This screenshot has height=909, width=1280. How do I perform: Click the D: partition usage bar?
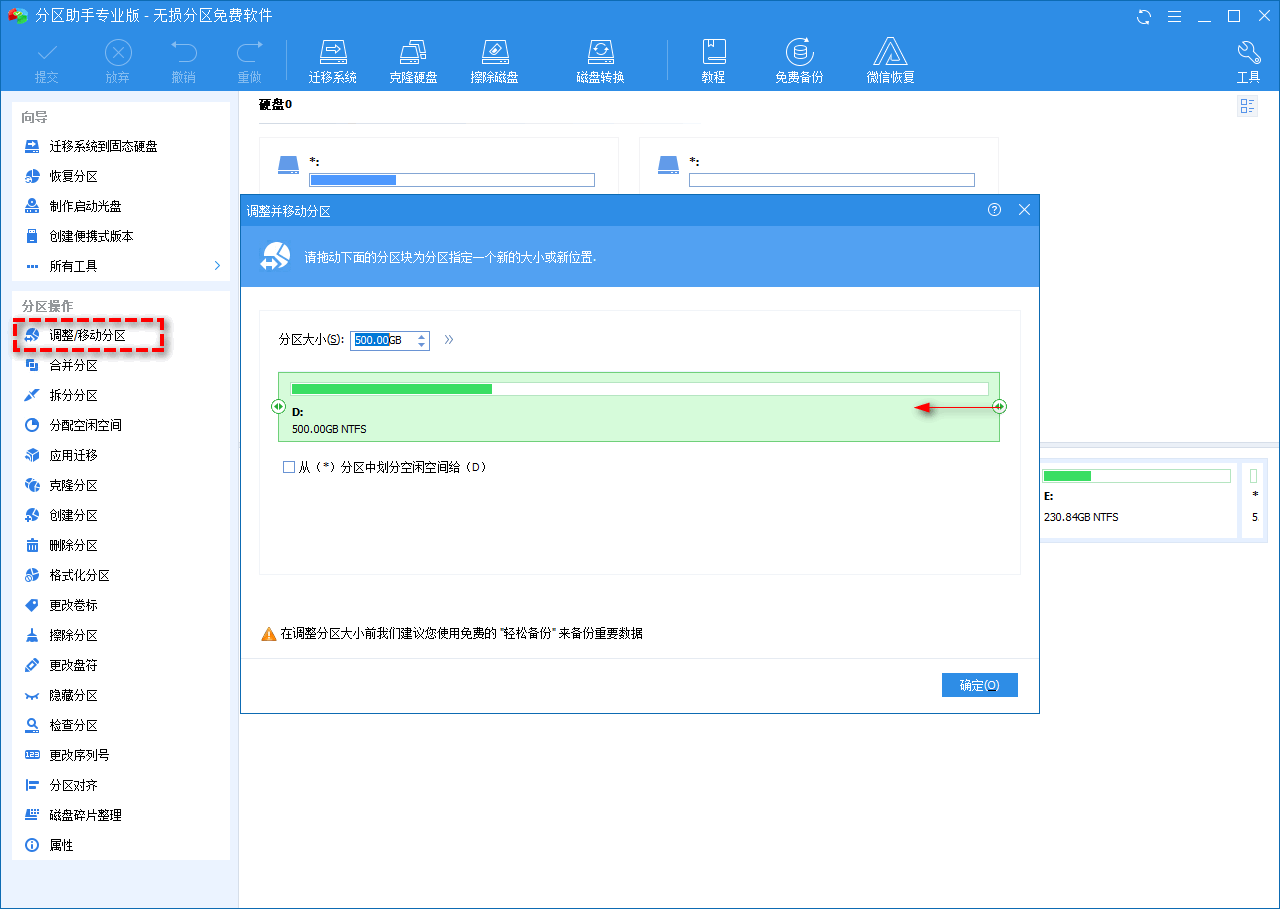[x=639, y=389]
